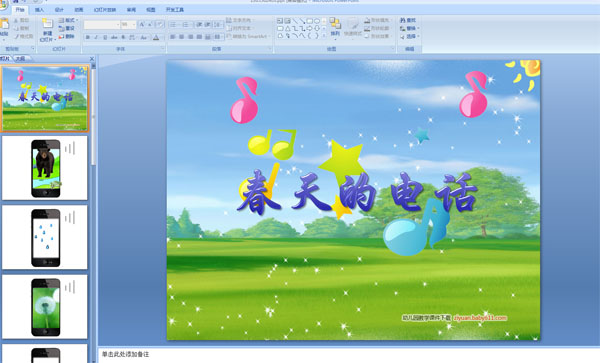Click the font color icon
The height and width of the screenshot is (363, 600).
[x=156, y=37]
